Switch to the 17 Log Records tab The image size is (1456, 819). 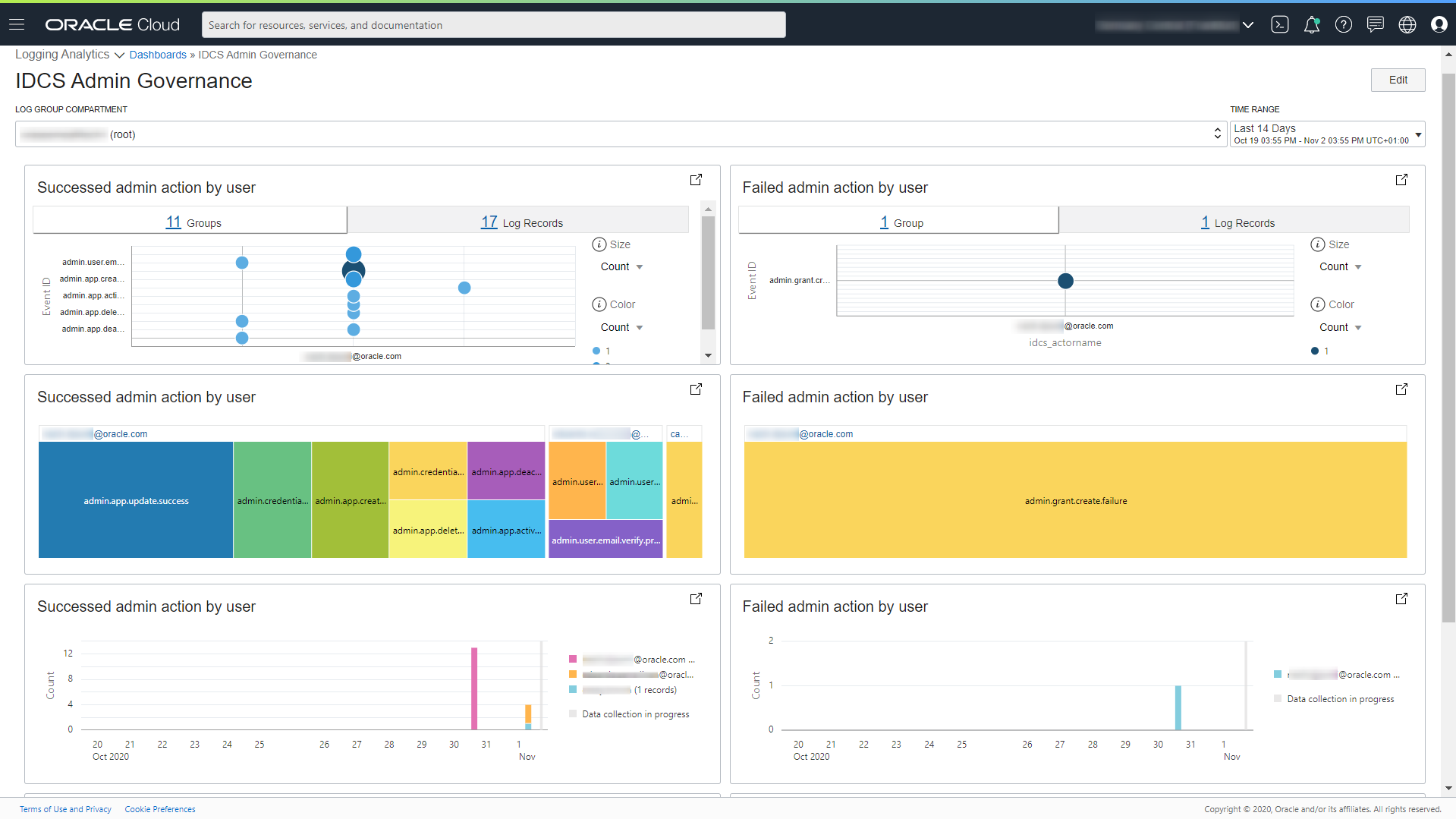tap(521, 222)
